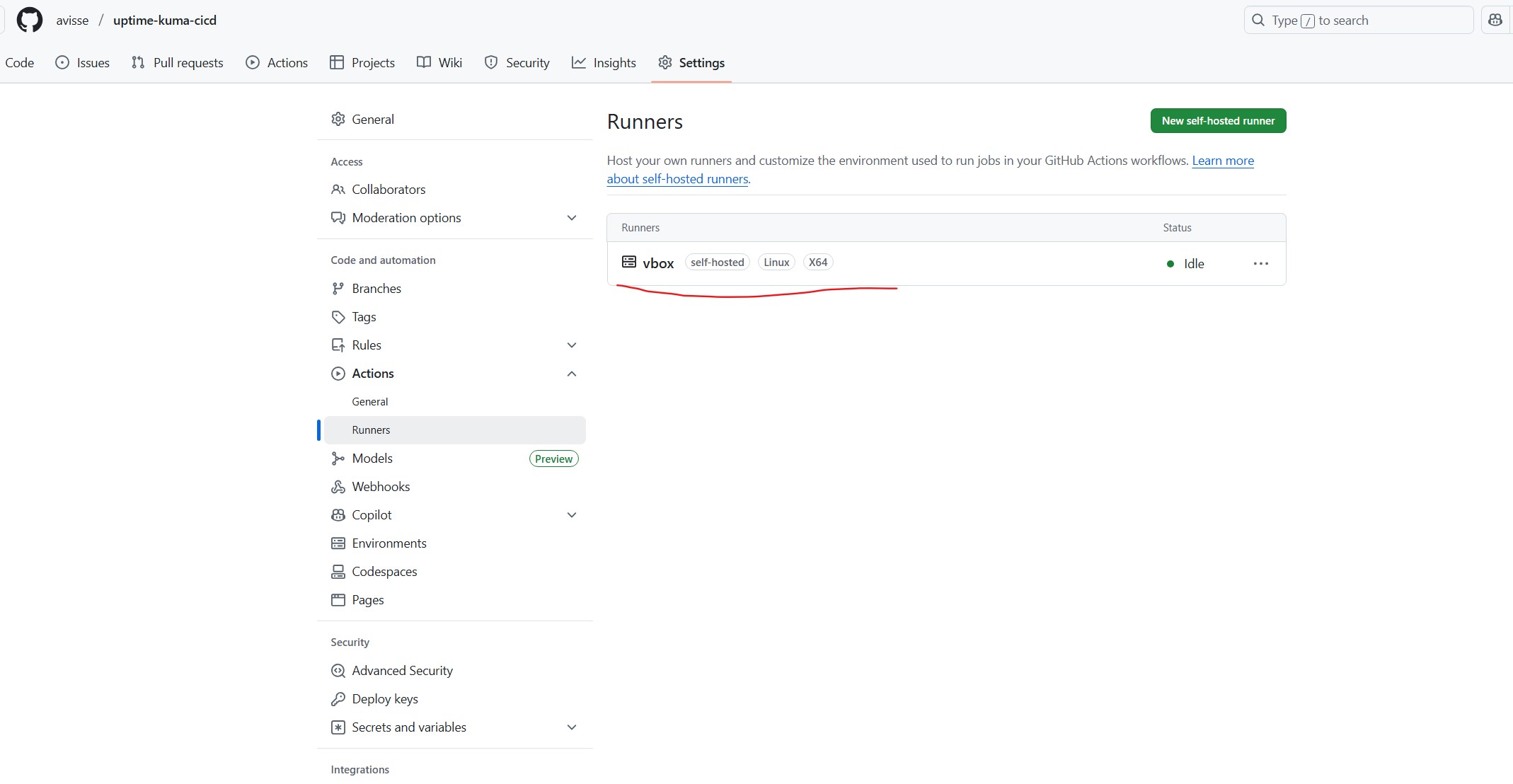
Task: Focus the Type to search field
Action: [1359, 21]
